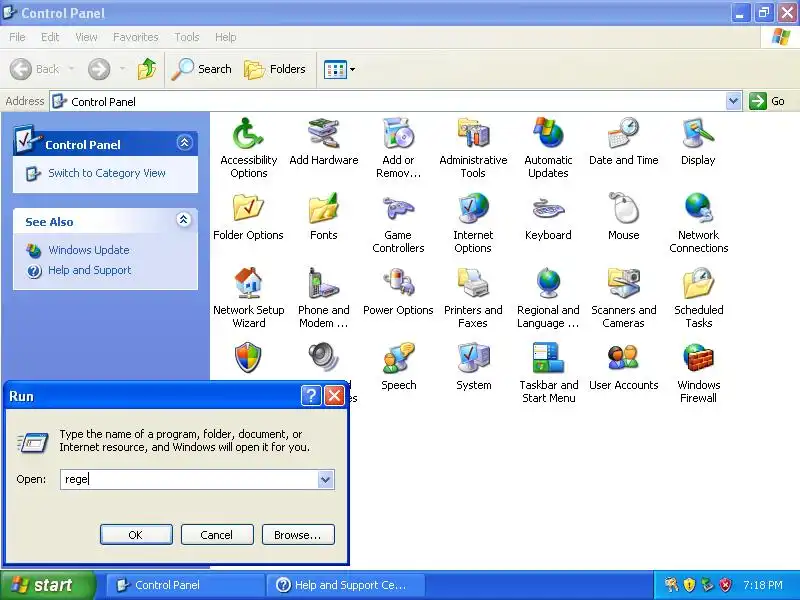Open Internet Options icon
Image resolution: width=800 pixels, height=600 pixels.
pyautogui.click(x=473, y=209)
